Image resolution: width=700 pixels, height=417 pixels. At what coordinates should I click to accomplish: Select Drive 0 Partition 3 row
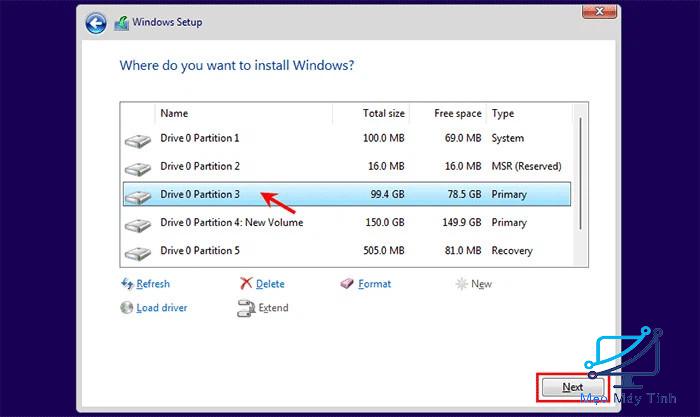coord(347,194)
